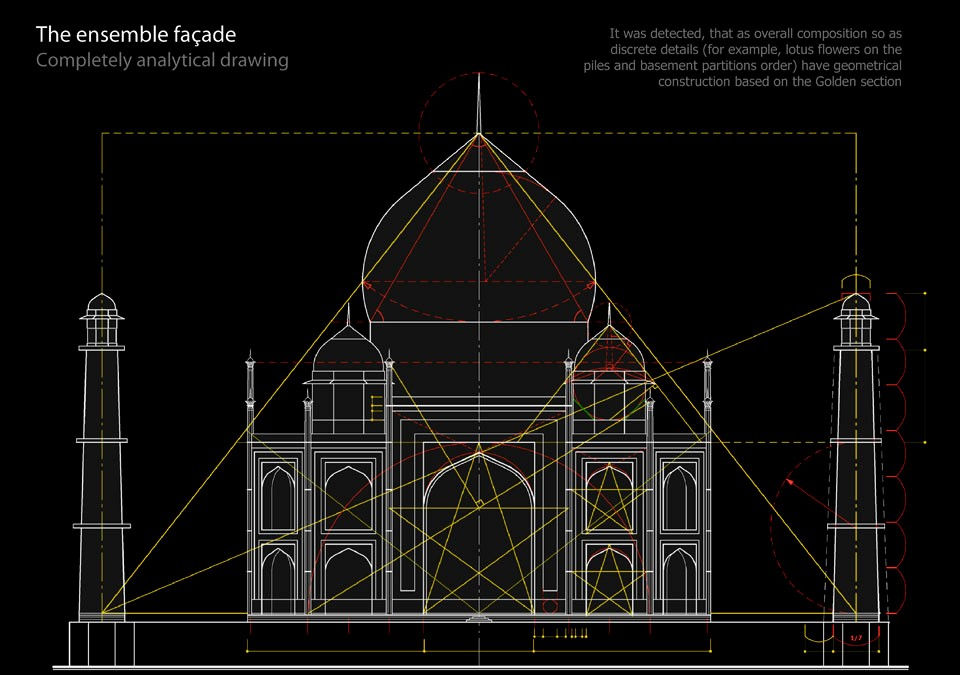The height and width of the screenshot is (675, 960).
Task: Click the subtitle 'Completely analytical drawing'
Action: click(160, 60)
